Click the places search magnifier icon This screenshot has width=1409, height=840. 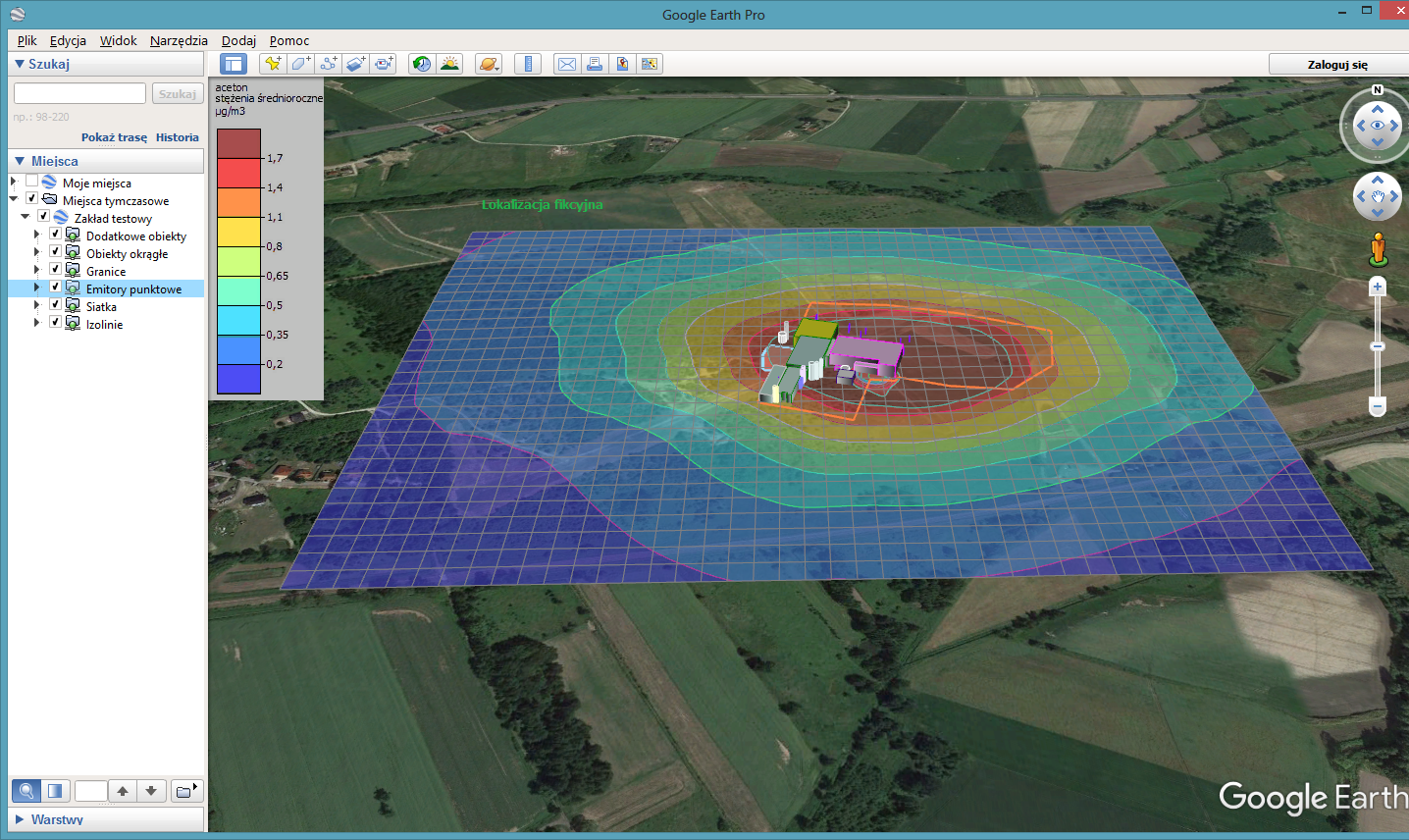26,790
